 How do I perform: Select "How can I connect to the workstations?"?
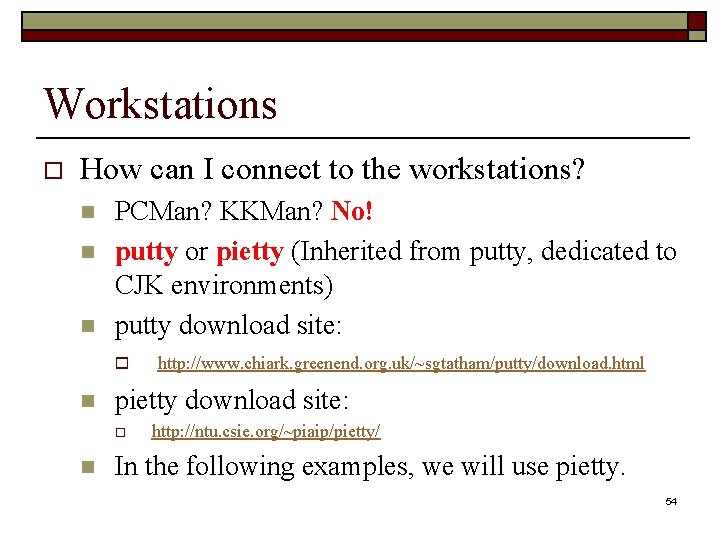[x=332, y=169]
